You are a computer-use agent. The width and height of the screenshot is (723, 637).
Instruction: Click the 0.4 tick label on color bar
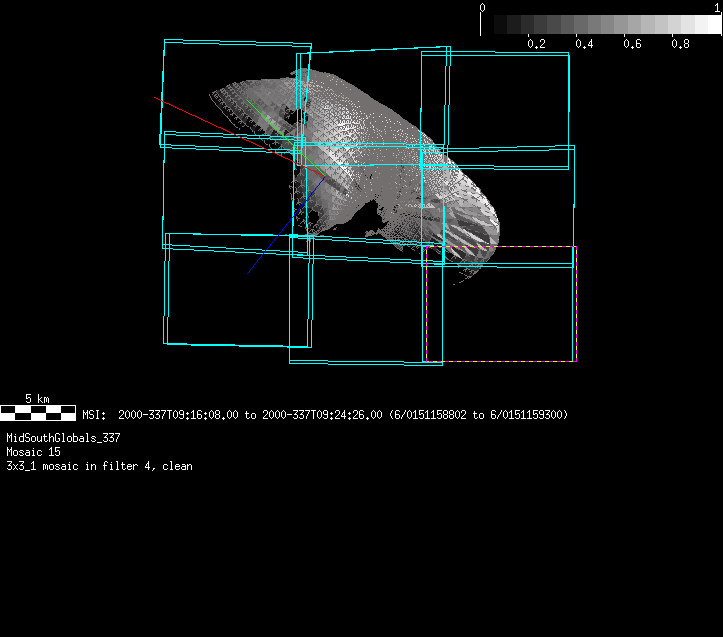click(x=584, y=44)
